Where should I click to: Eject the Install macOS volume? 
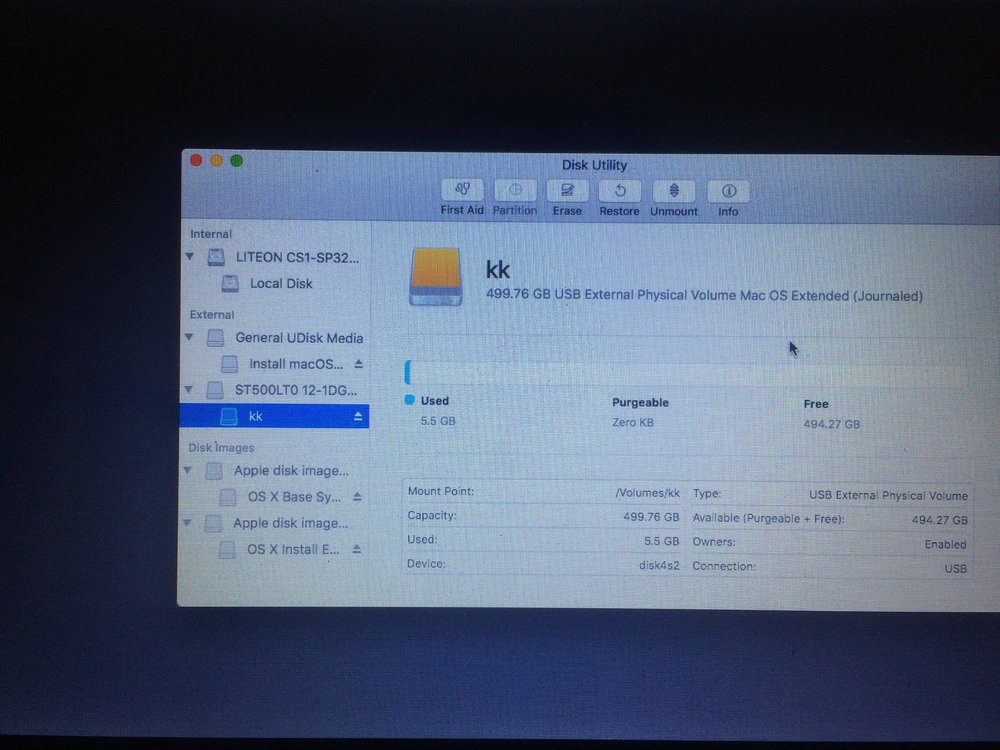pyautogui.click(x=358, y=364)
